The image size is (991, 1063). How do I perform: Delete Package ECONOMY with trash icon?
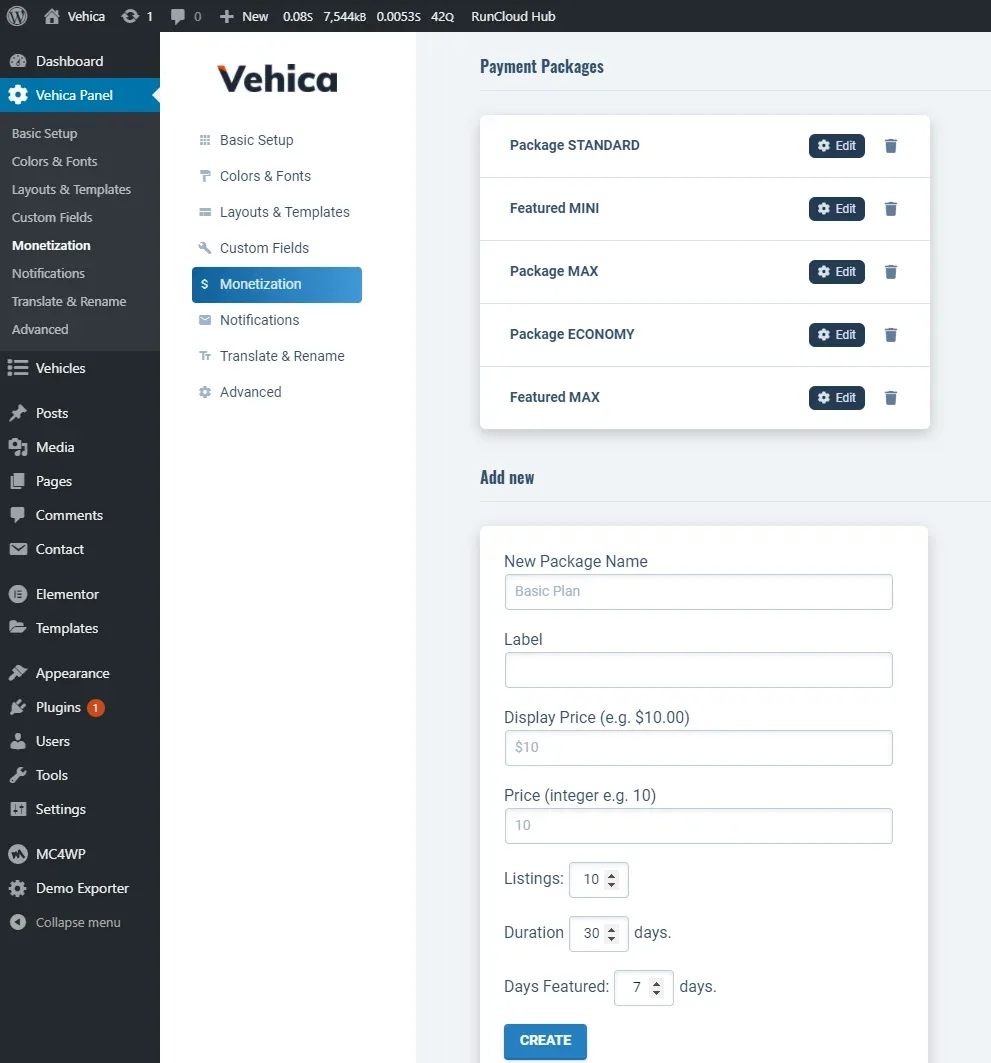point(891,335)
